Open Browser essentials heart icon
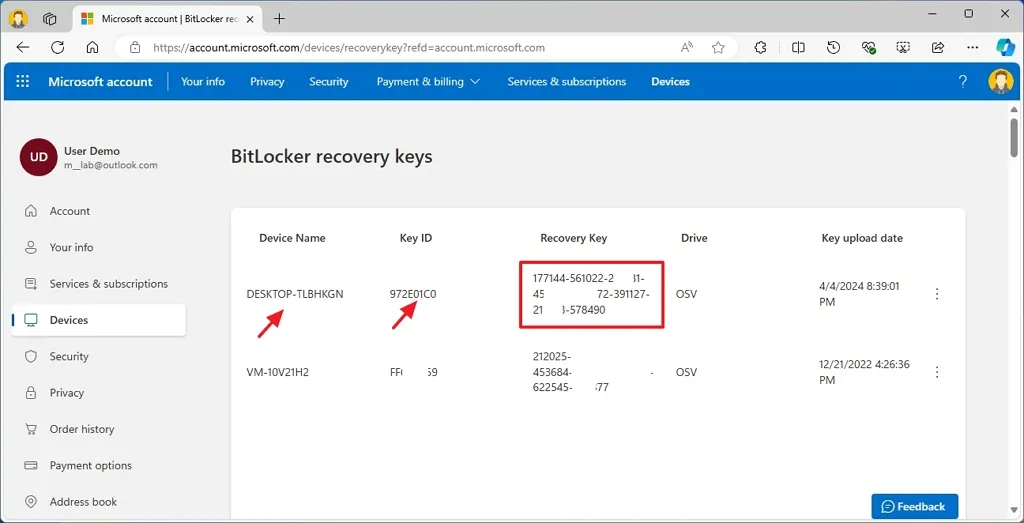Image resolution: width=1024 pixels, height=523 pixels. click(869, 48)
